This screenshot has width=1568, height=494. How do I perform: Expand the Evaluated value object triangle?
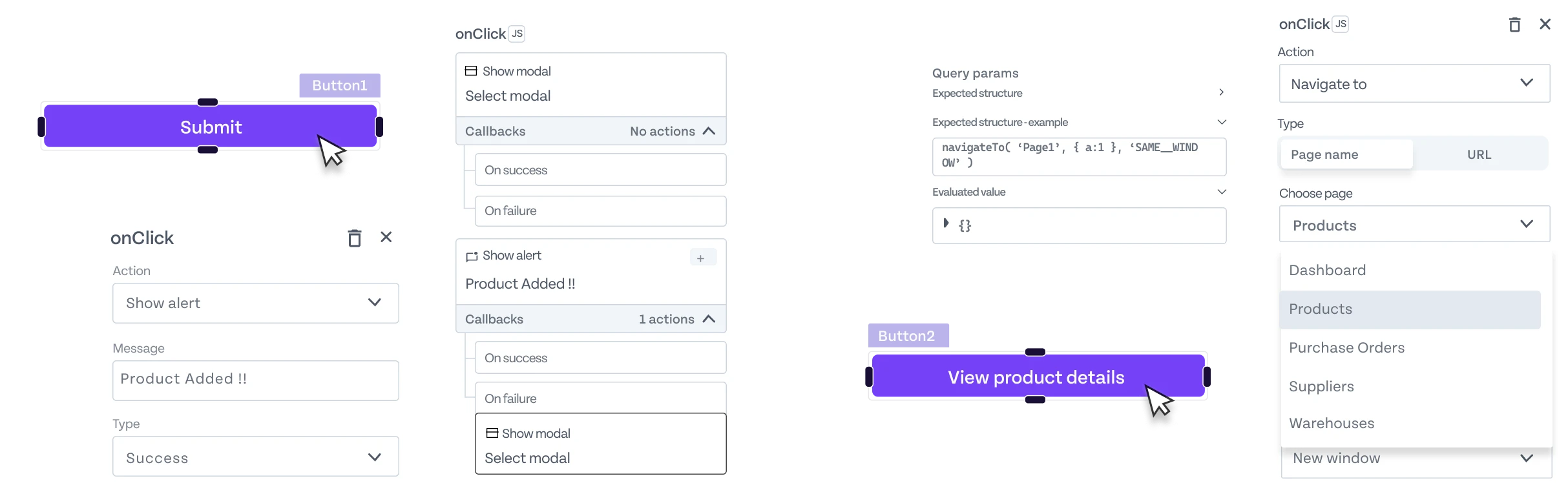pyautogui.click(x=946, y=223)
